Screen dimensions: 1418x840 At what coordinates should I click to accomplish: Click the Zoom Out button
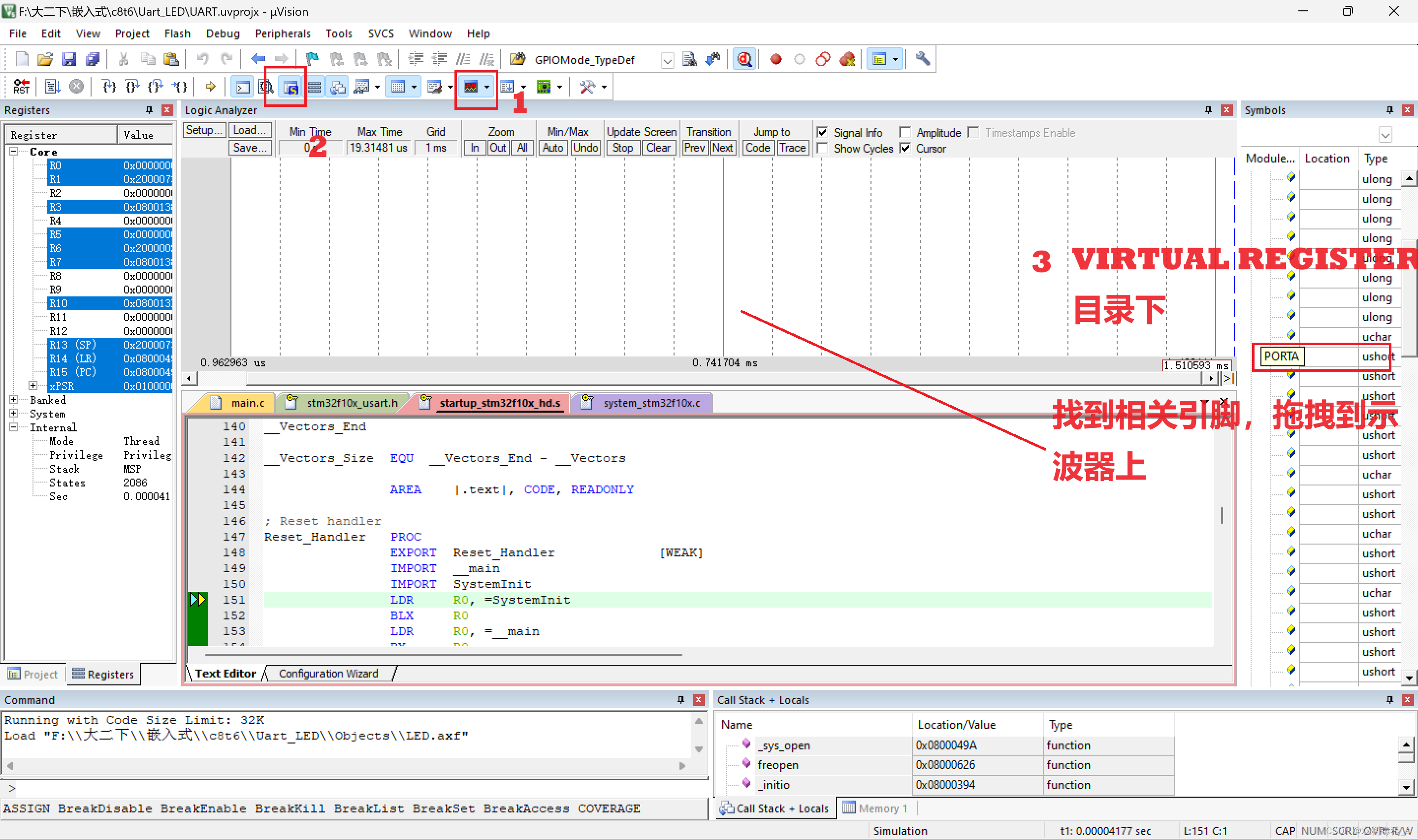(x=497, y=148)
